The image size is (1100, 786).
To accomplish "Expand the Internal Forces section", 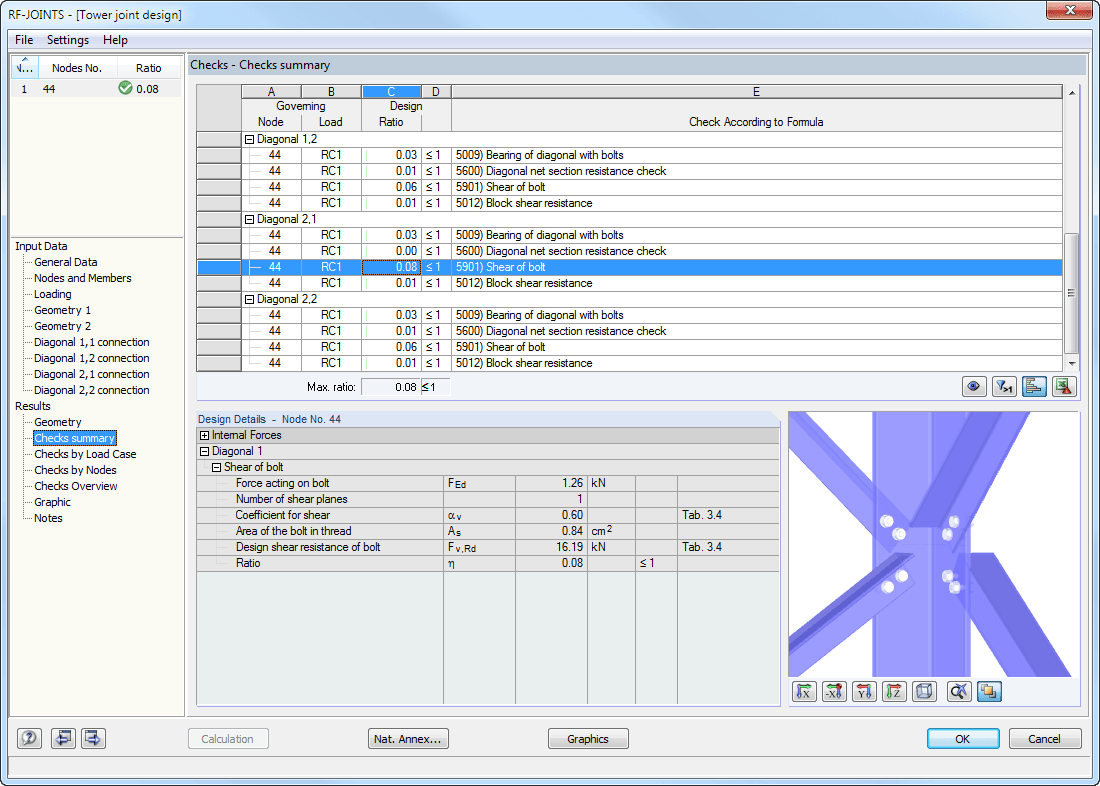I will 205,436.
